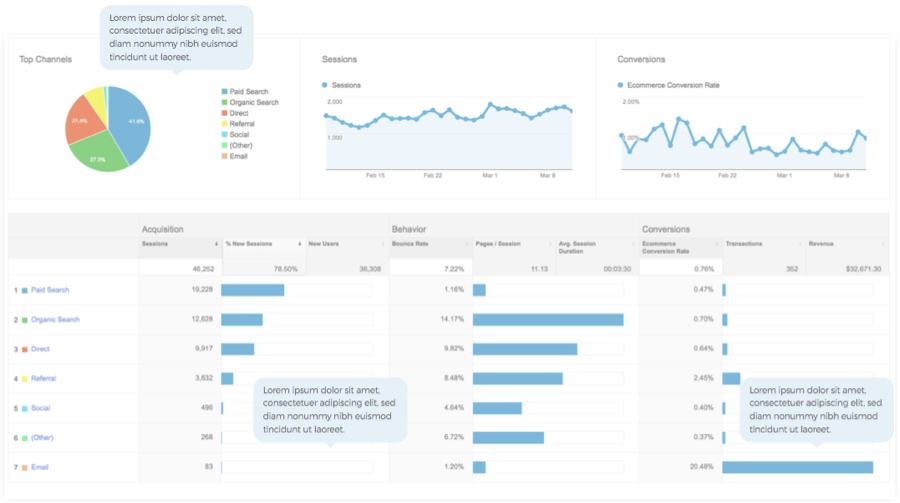Click the Sessions panel title
900x503 pixels.
pos(339,59)
